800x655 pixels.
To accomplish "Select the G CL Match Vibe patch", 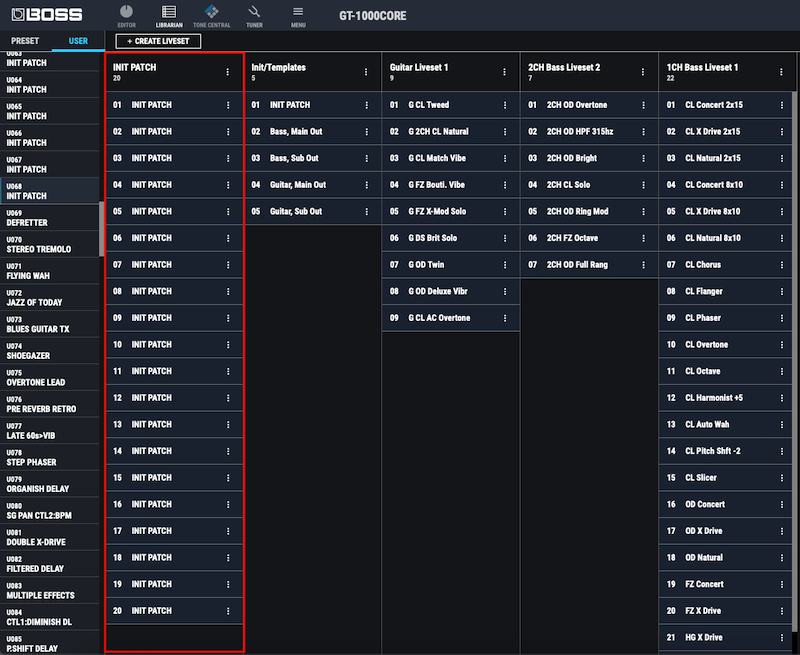I will coord(451,158).
